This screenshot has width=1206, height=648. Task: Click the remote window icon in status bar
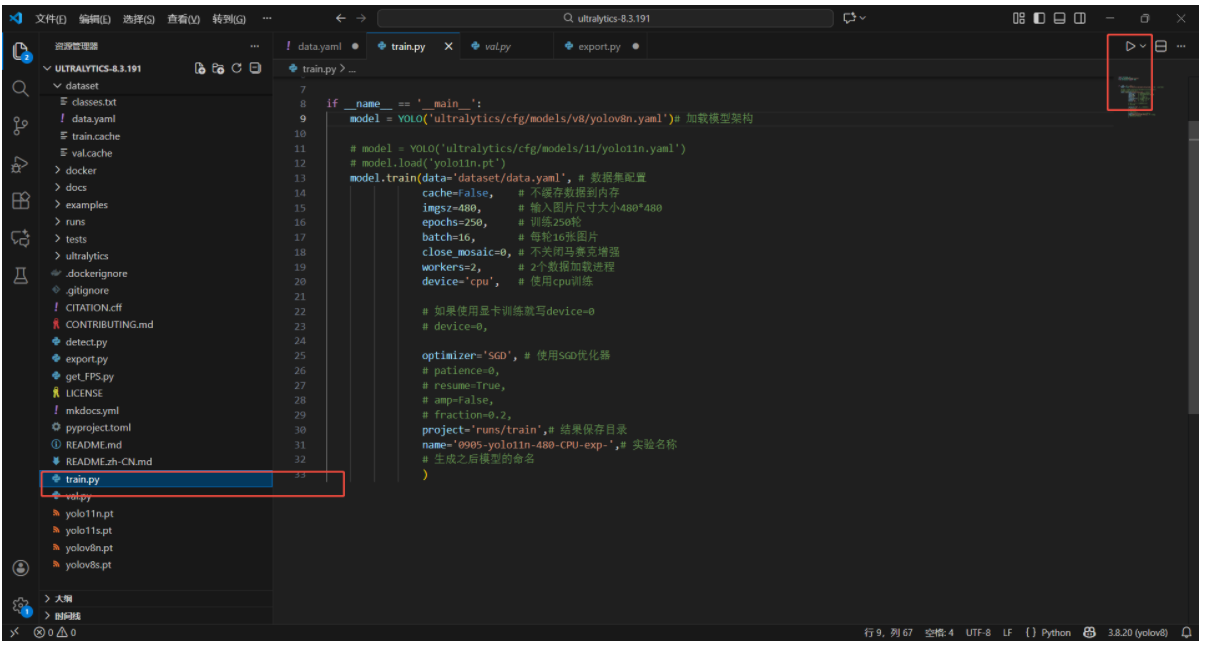(14, 632)
